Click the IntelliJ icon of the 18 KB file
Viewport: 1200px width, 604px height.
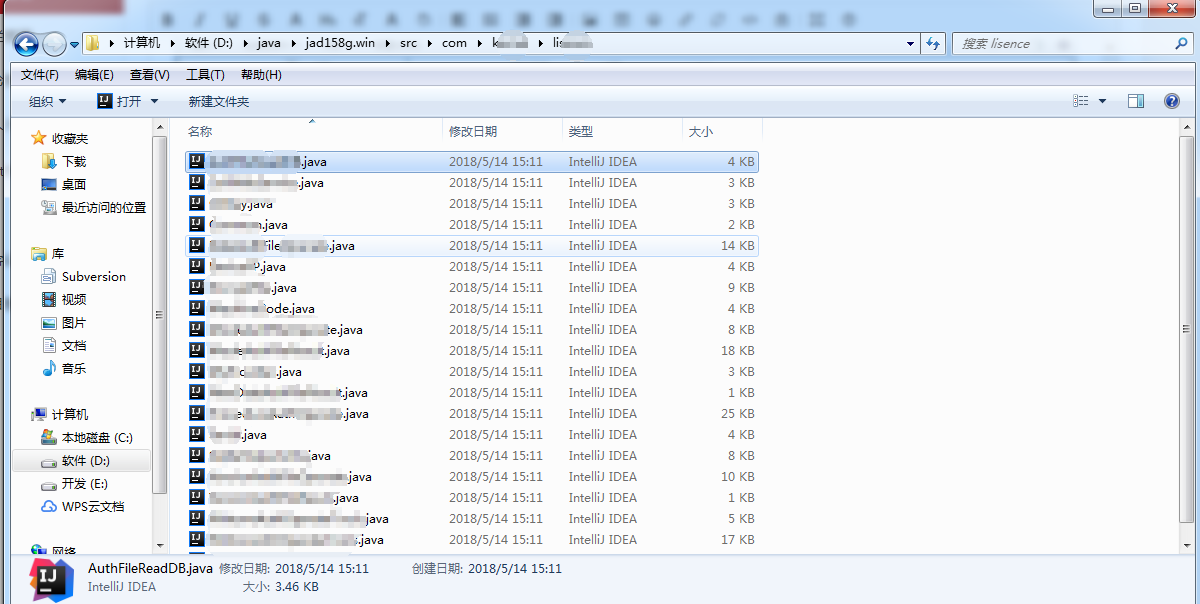click(197, 350)
